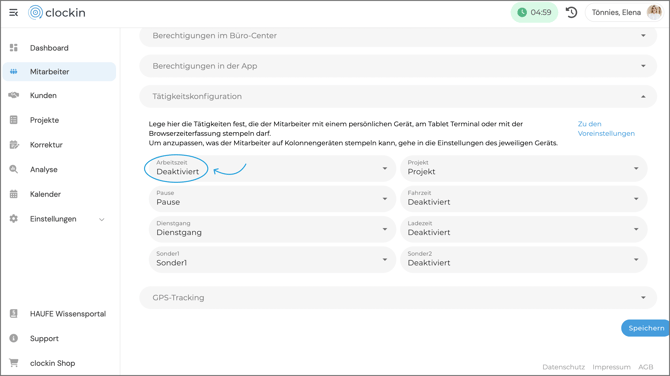The image size is (670, 376).
Task: Open the Arbeitszeit dropdown
Action: click(272, 168)
